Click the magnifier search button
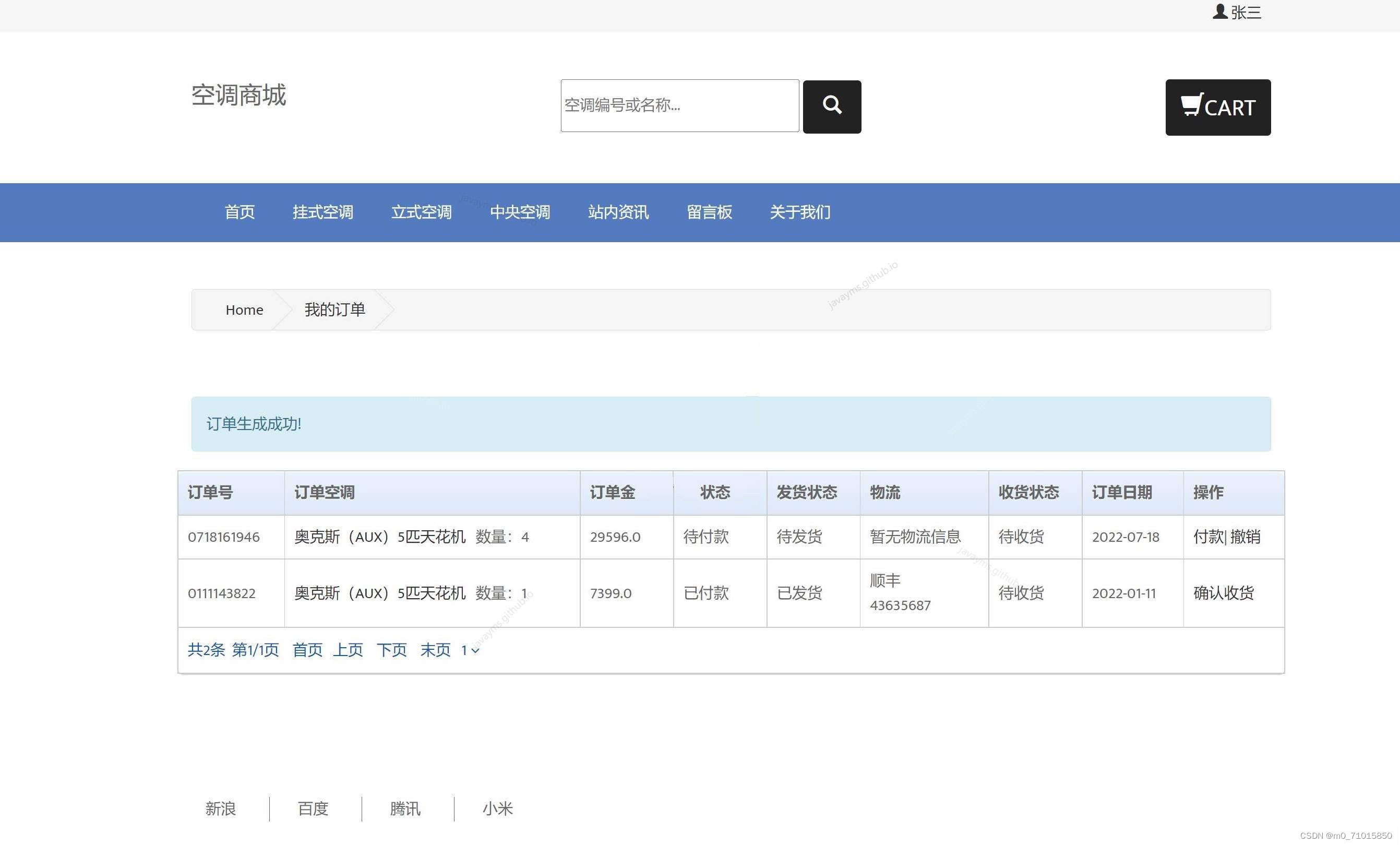This screenshot has height=845, width=1400. [832, 106]
